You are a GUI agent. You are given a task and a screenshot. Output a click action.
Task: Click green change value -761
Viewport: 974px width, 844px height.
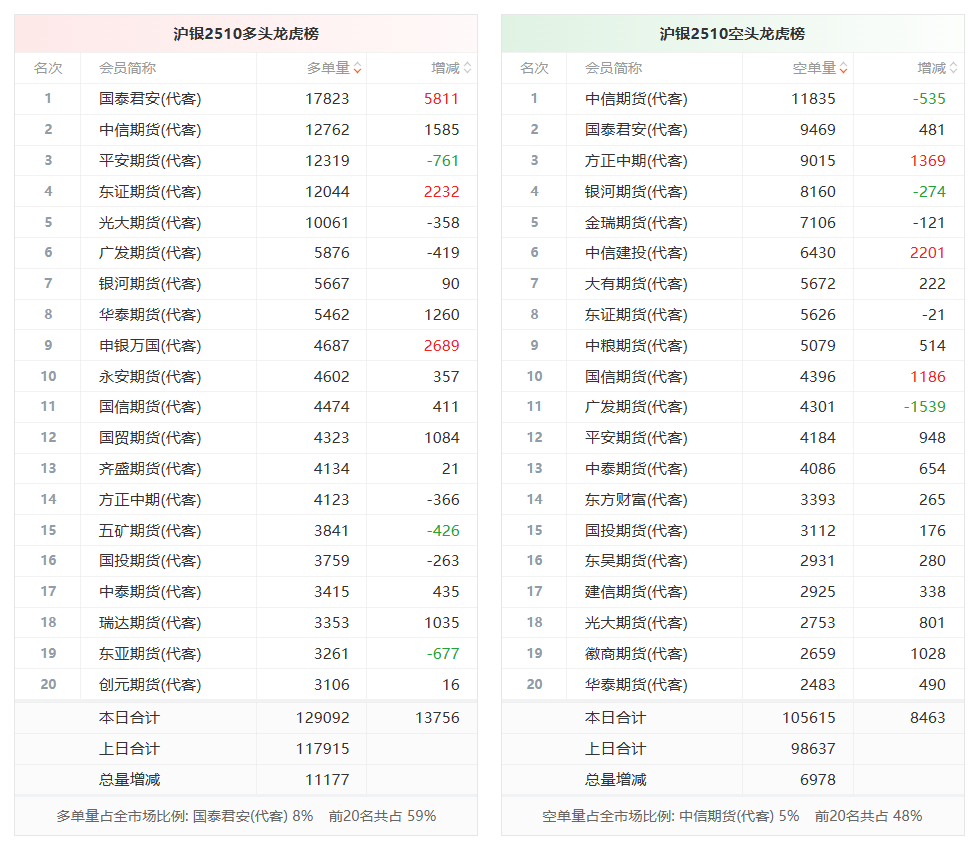point(443,161)
